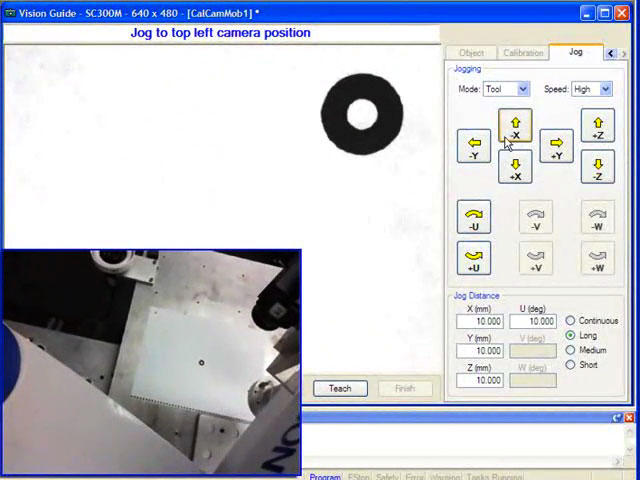The height and width of the screenshot is (480, 640).
Task: Open the Safety status tab
Action: [x=387, y=476]
